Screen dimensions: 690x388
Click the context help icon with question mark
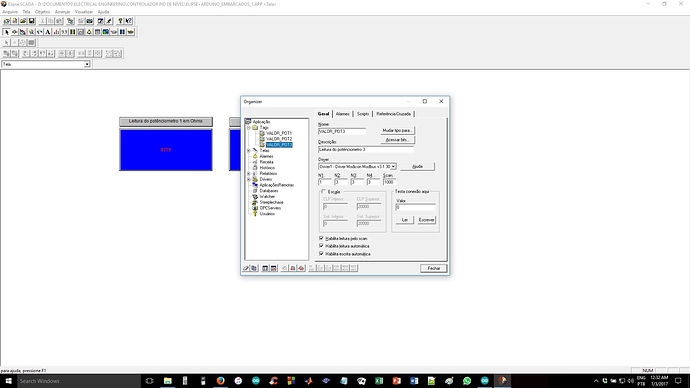[128, 21]
